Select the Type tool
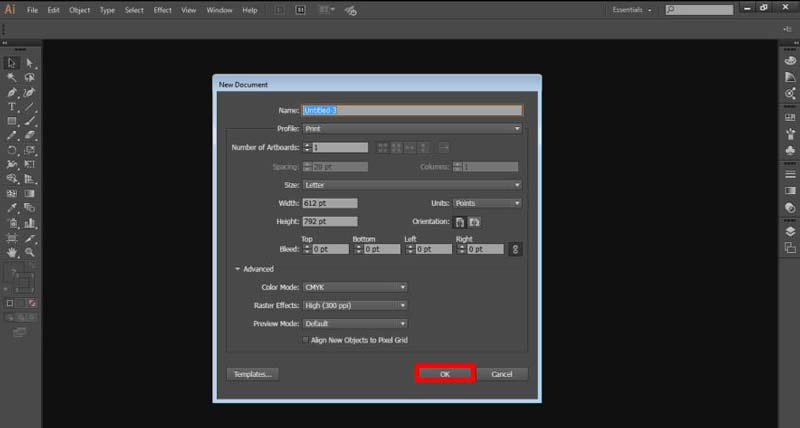 pyautogui.click(x=12, y=106)
